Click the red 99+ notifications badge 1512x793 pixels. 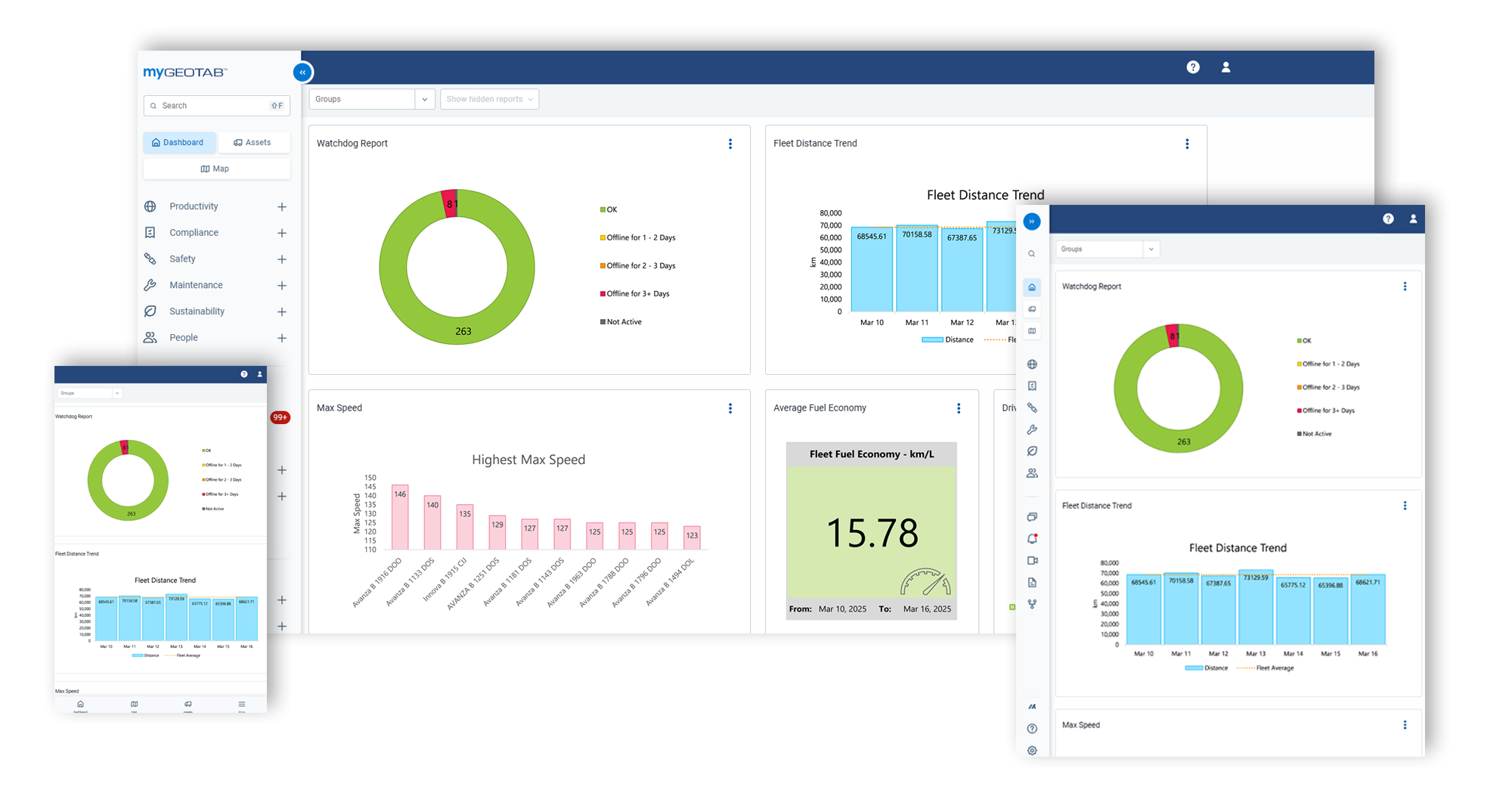(280, 417)
